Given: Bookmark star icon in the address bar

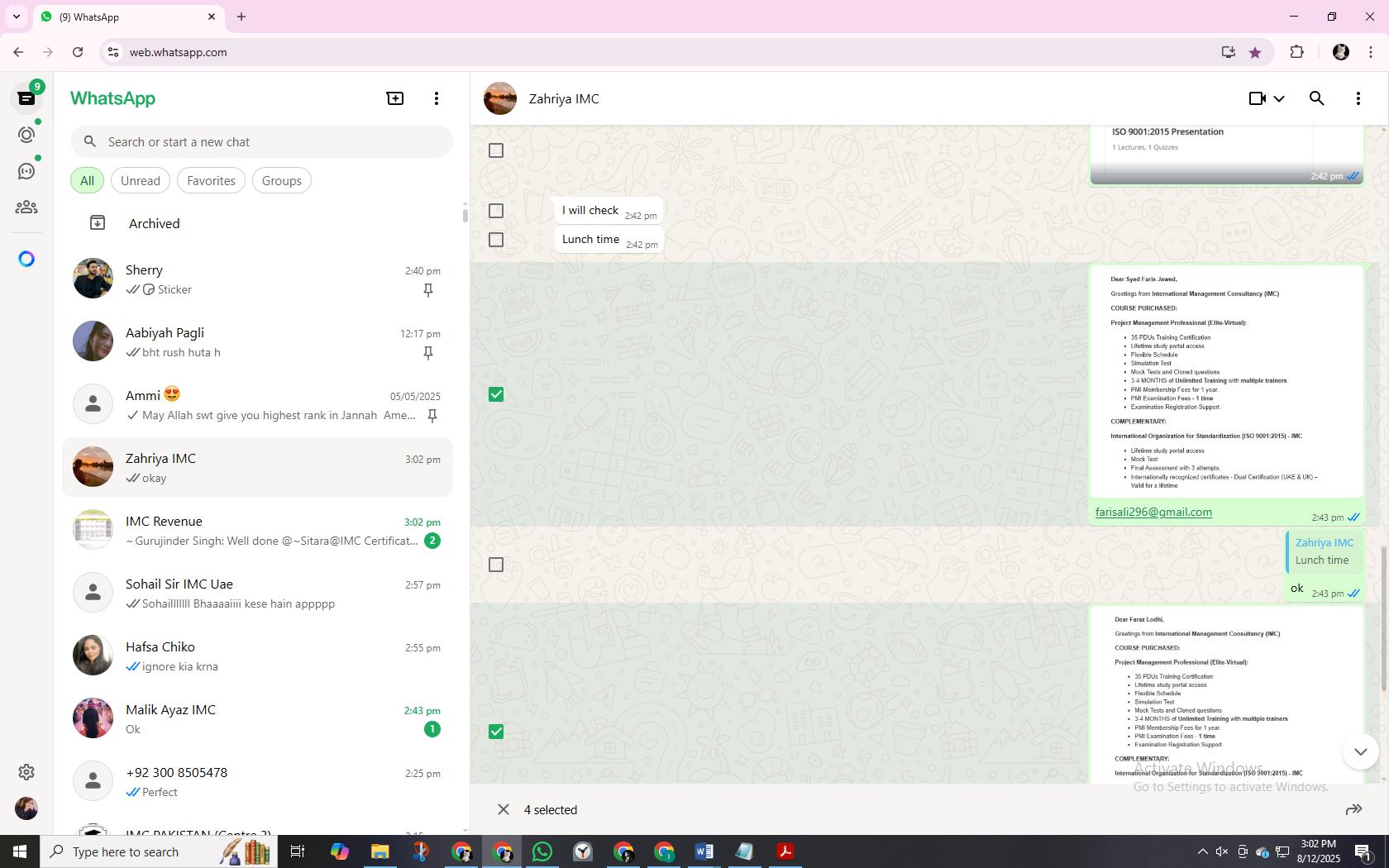Looking at the screenshot, I should click(1255, 52).
